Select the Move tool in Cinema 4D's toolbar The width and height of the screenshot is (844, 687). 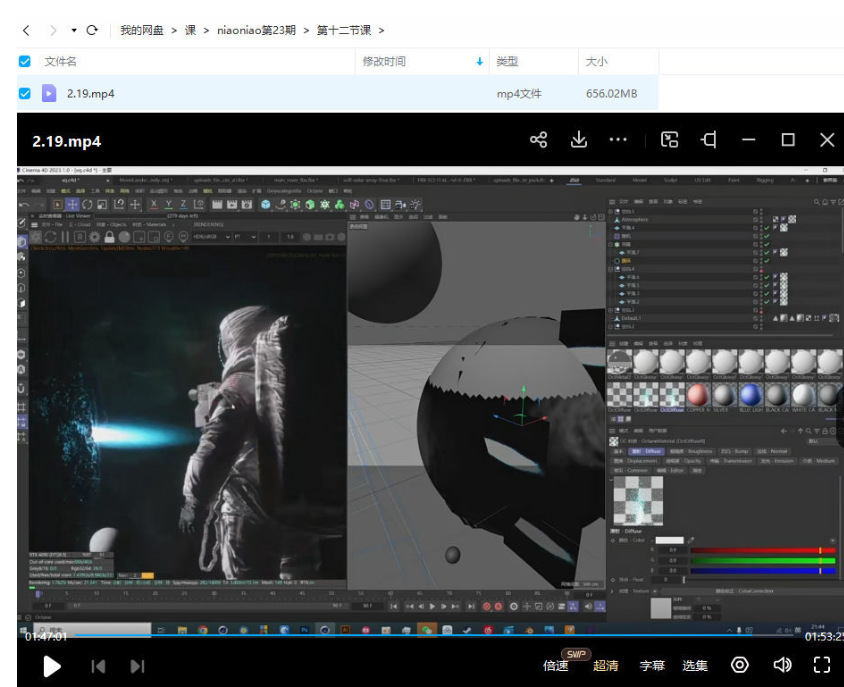(71, 205)
